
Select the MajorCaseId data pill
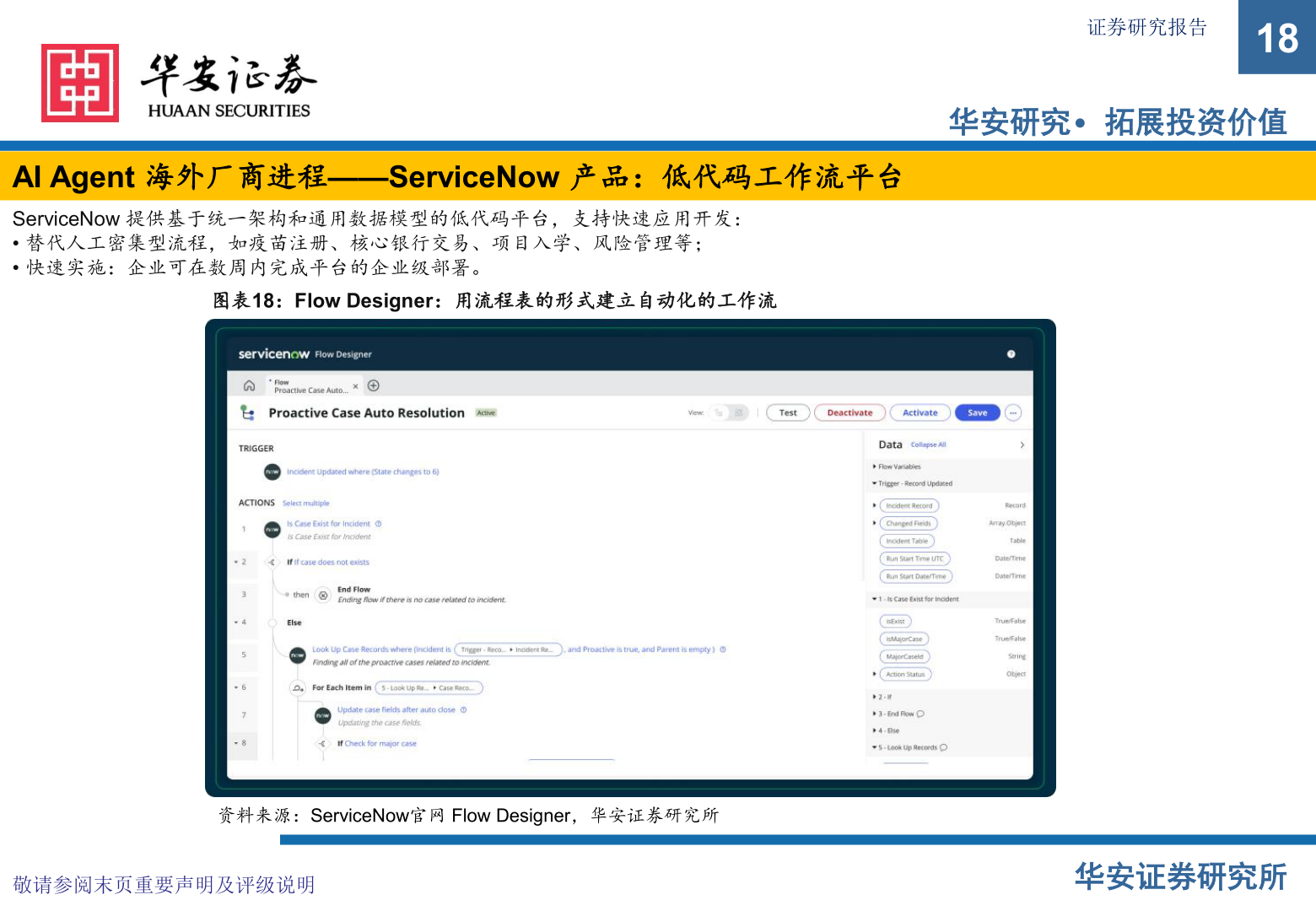pos(905,656)
